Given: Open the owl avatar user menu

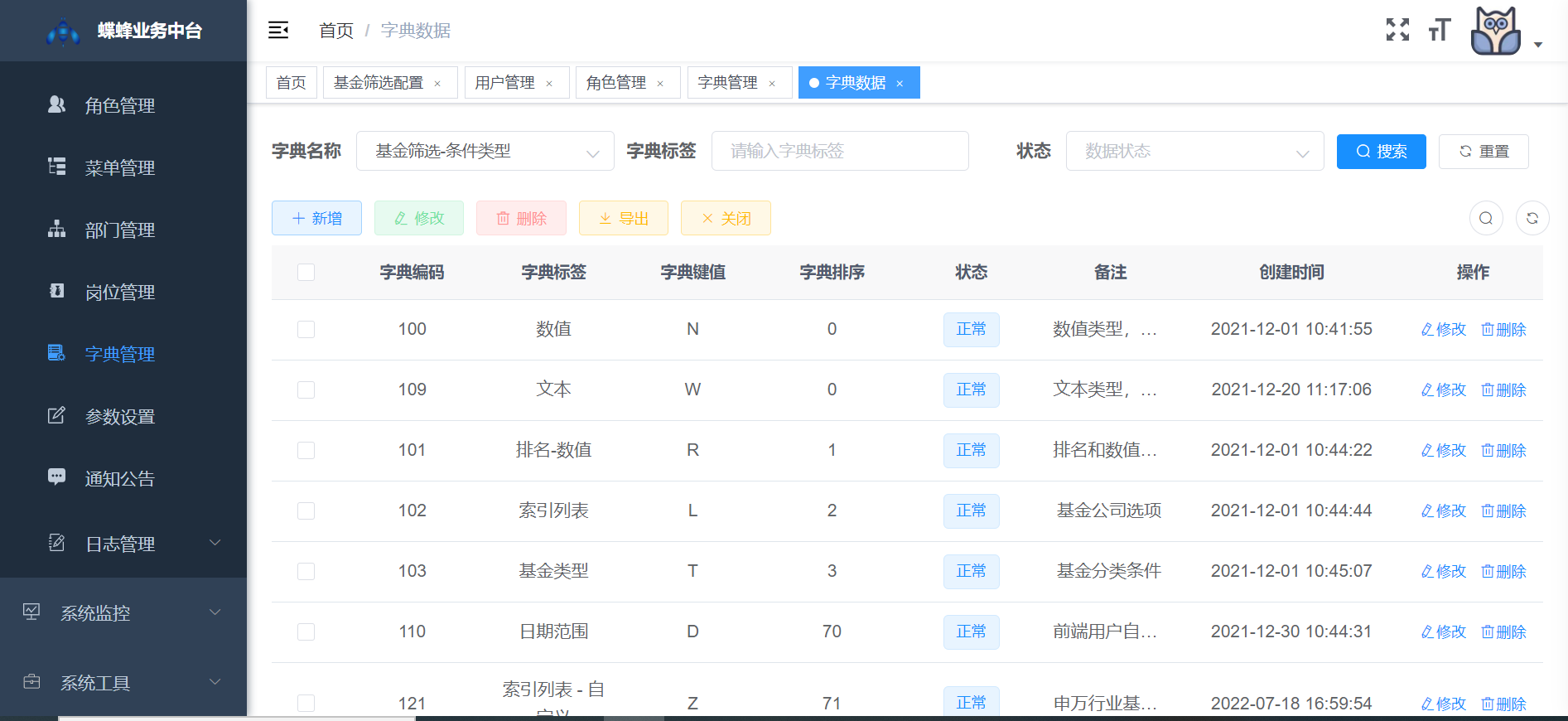Looking at the screenshot, I should tap(1496, 31).
